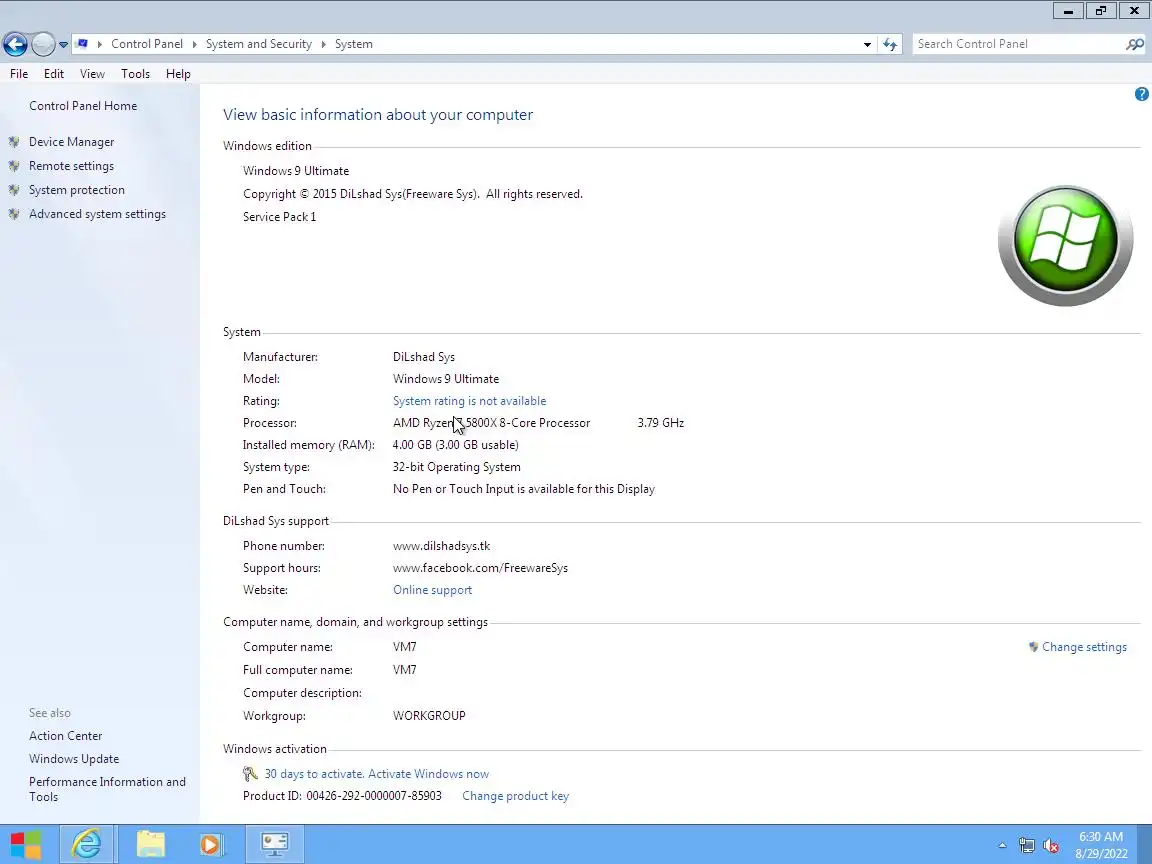Open the address bar history dropdown

[867, 44]
